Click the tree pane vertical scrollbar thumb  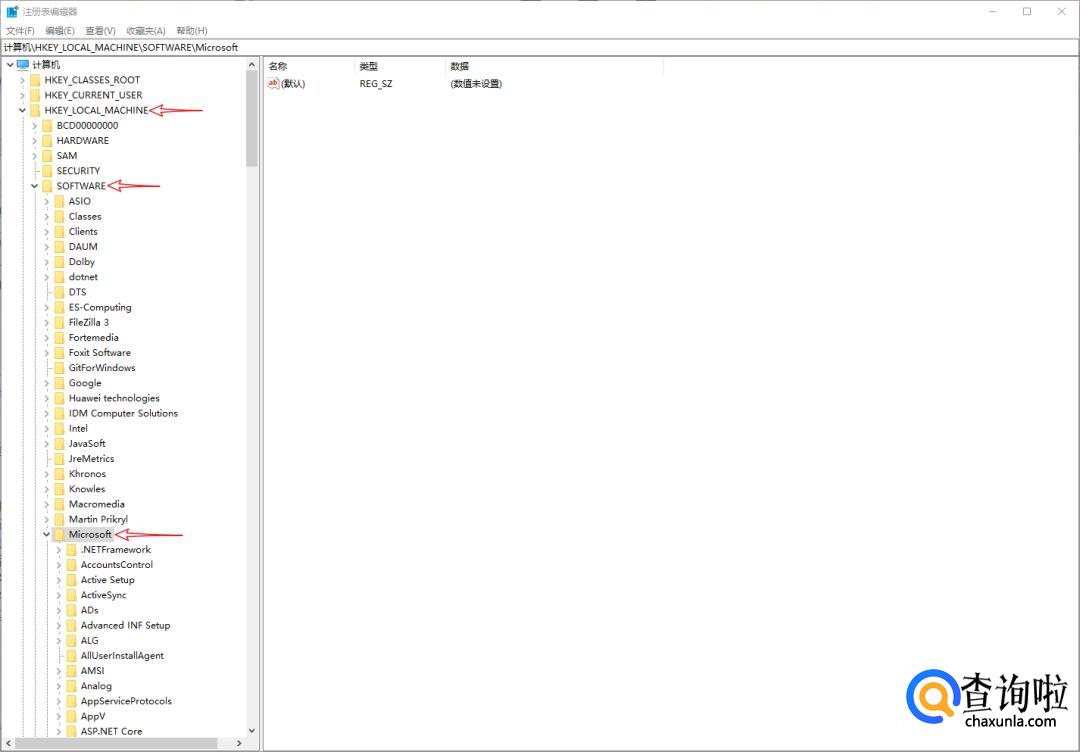(251, 118)
